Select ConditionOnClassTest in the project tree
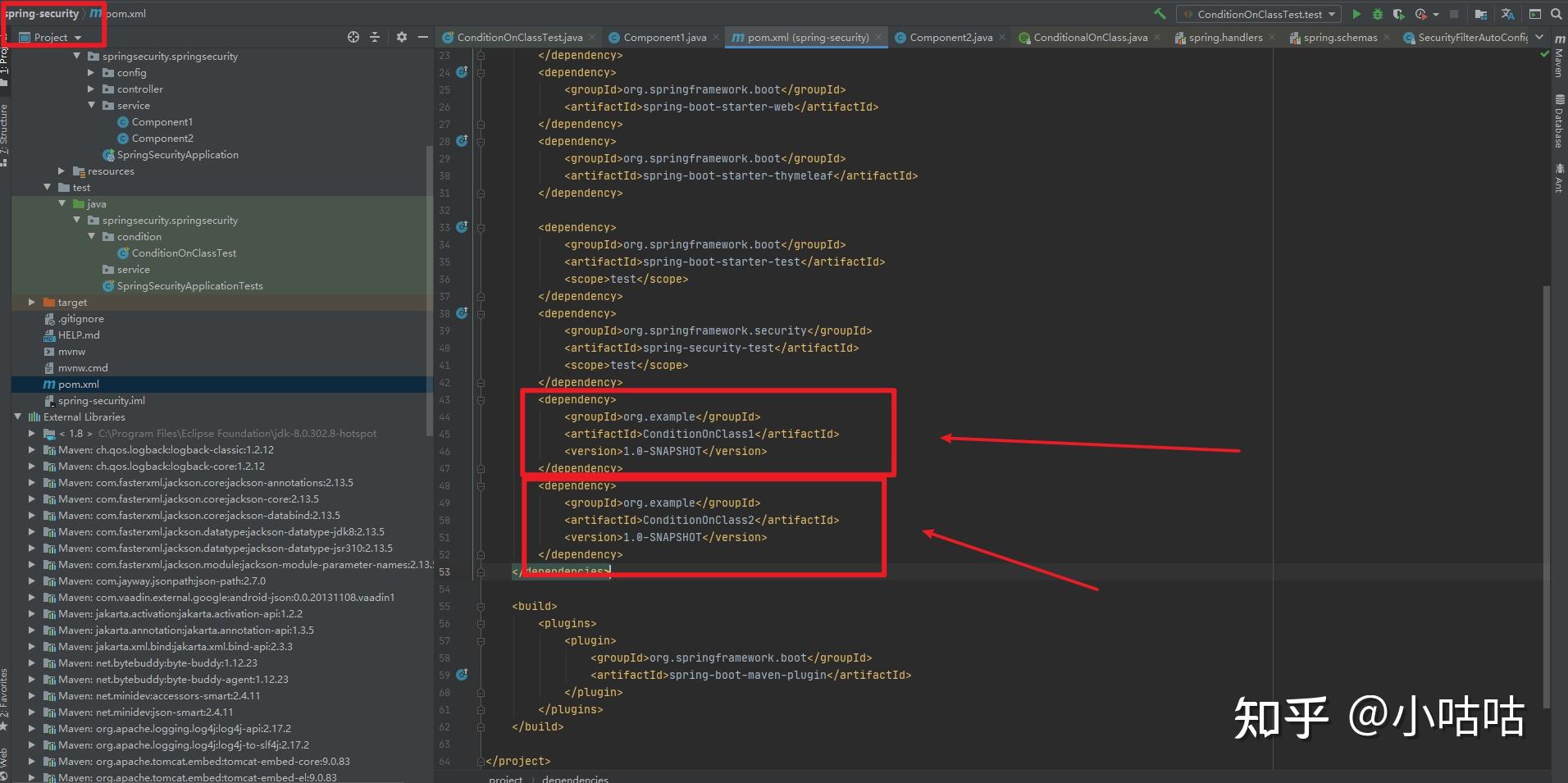This screenshot has height=783, width=1568. [184, 253]
